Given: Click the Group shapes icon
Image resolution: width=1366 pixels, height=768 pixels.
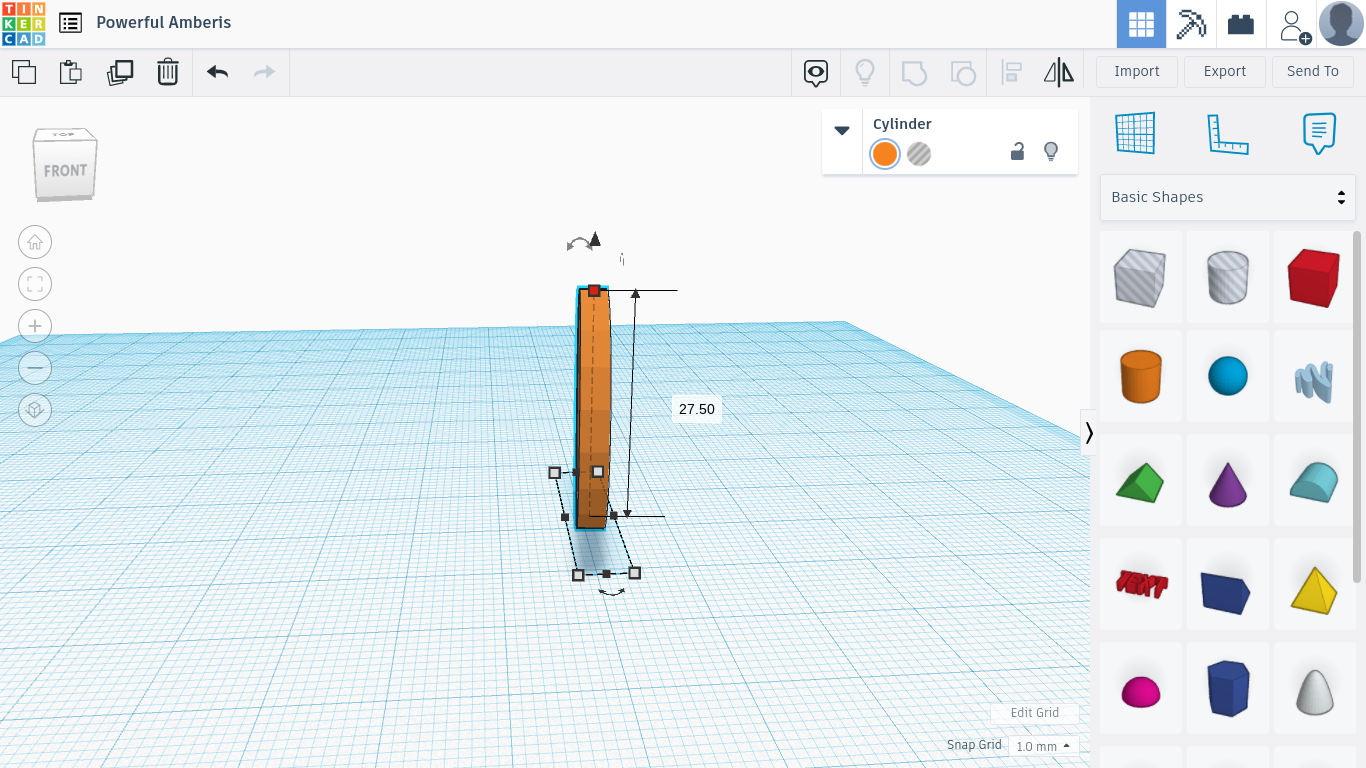Looking at the screenshot, I should click(x=914, y=72).
